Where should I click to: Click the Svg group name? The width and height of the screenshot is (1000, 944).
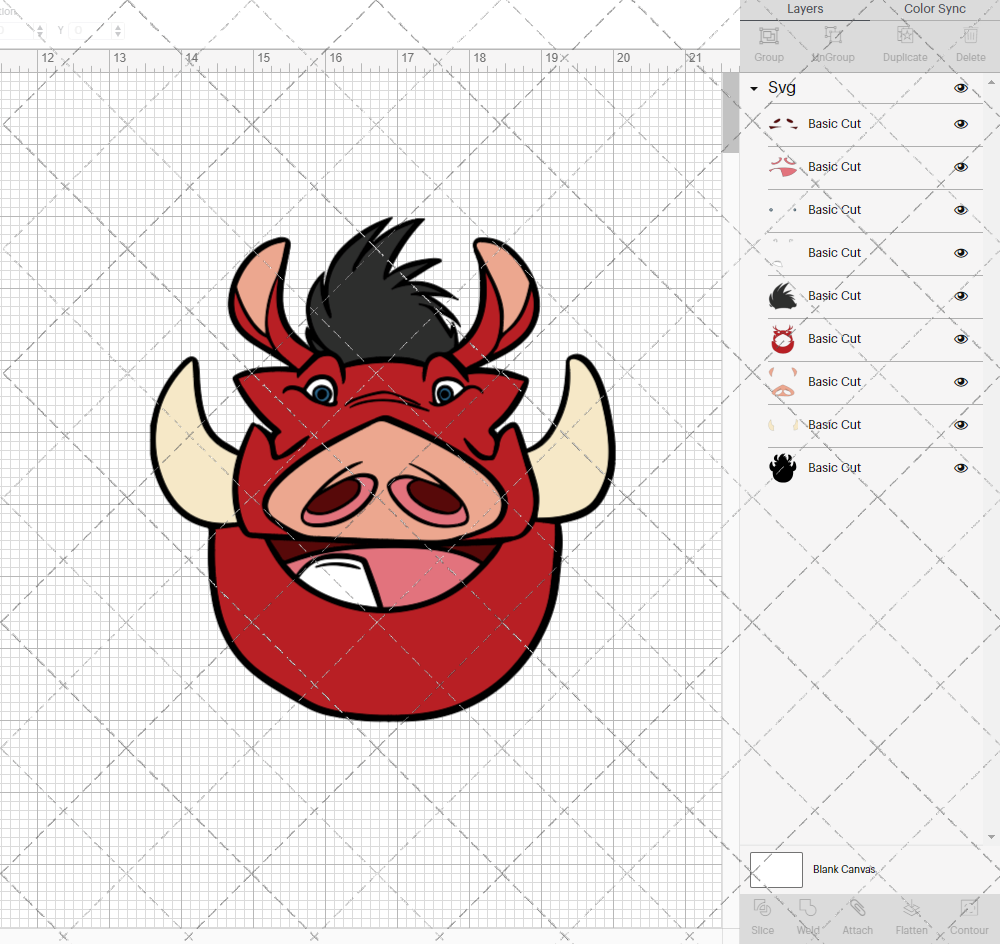(781, 88)
